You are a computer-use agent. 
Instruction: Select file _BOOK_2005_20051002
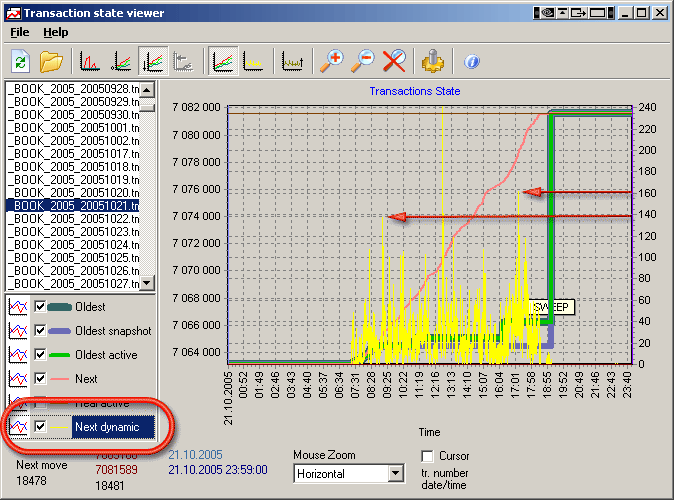click(x=73, y=141)
